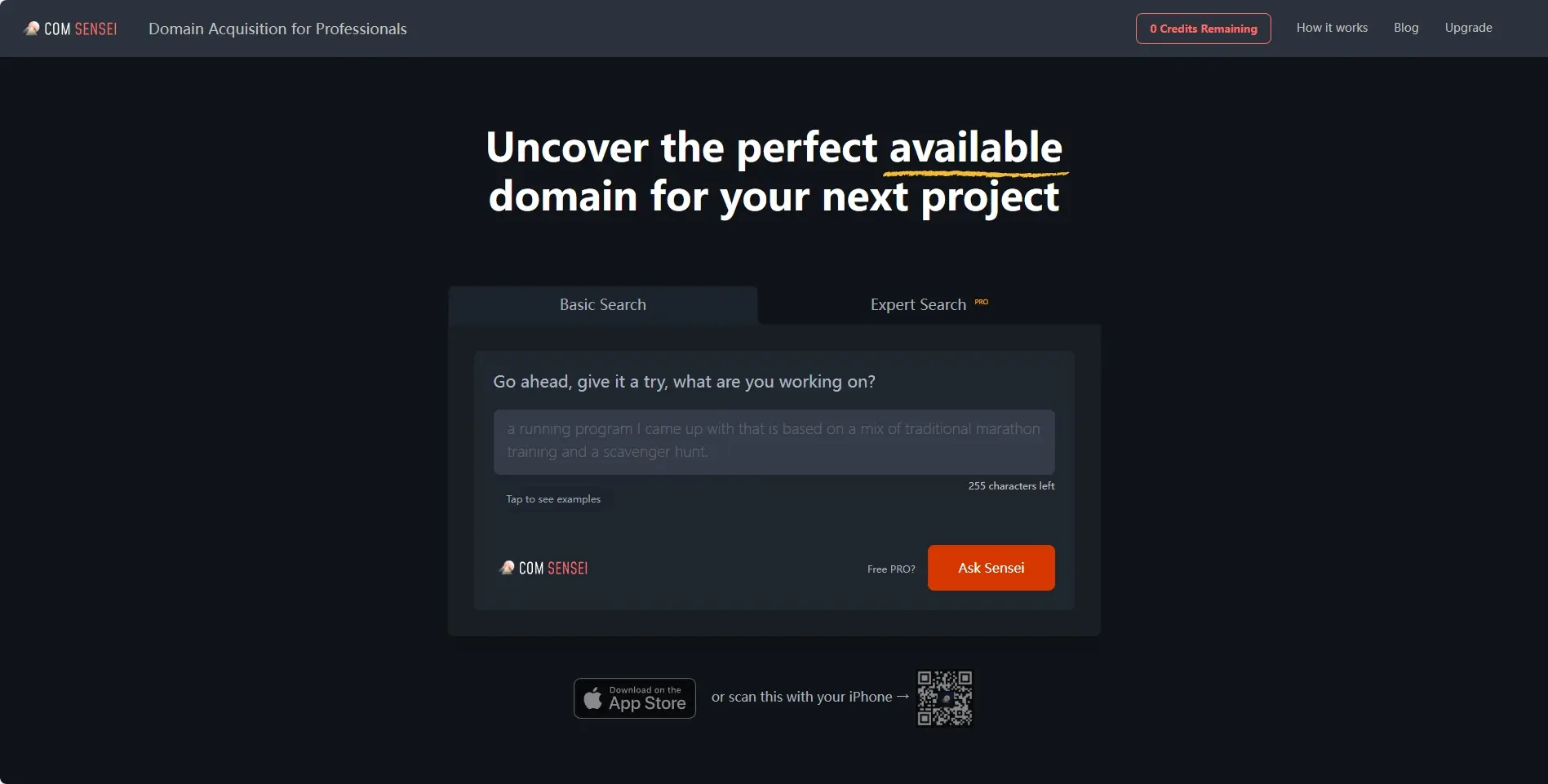Image resolution: width=1548 pixels, height=784 pixels.
Task: Click the arrow pointing to QR code
Action: (903, 697)
